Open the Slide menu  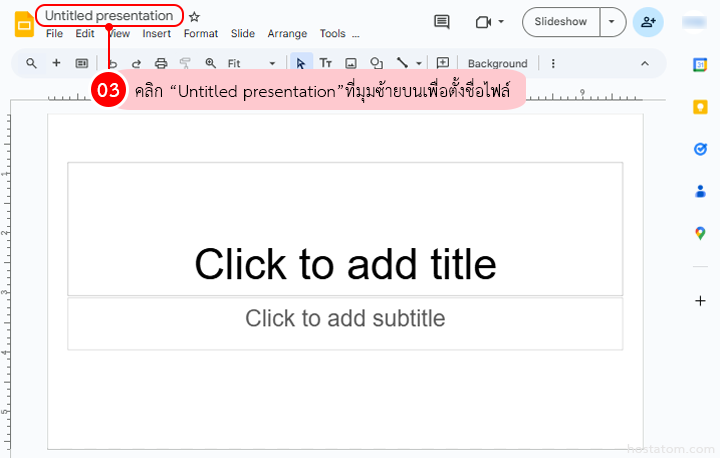coord(243,34)
